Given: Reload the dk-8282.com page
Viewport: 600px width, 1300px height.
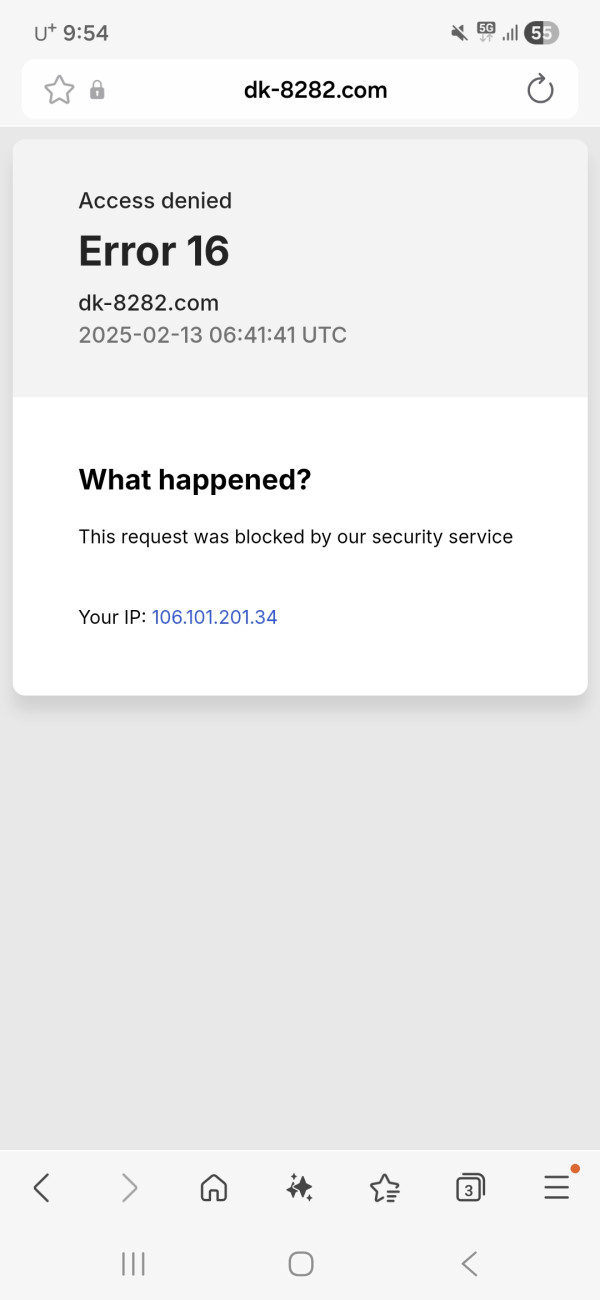Looking at the screenshot, I should point(540,90).
